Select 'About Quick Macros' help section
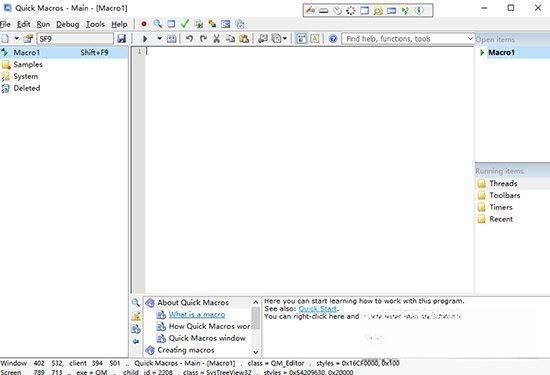This screenshot has width=550, height=375. pyautogui.click(x=193, y=302)
